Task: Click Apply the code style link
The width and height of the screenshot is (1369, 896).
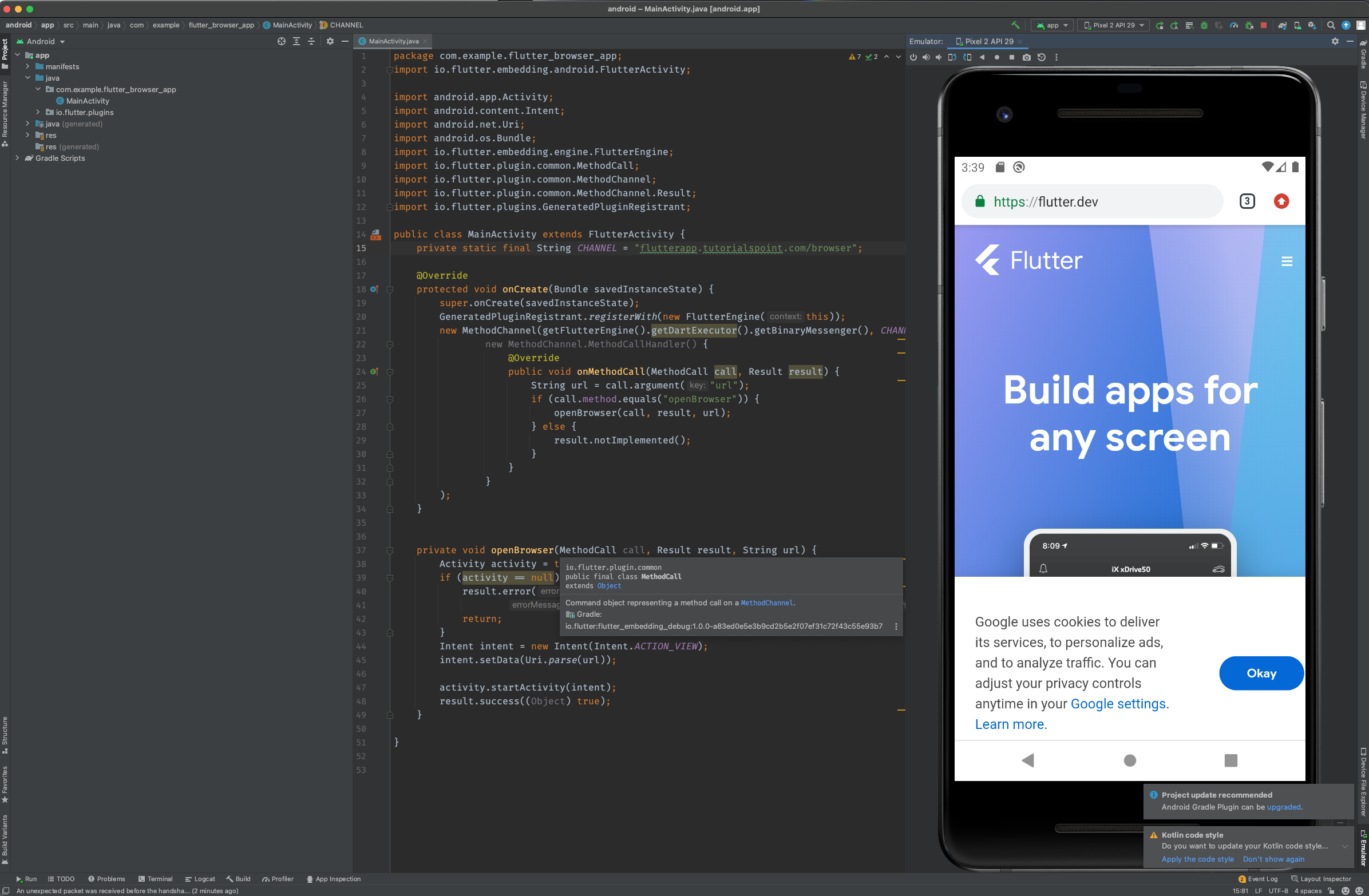Action: point(1197,859)
